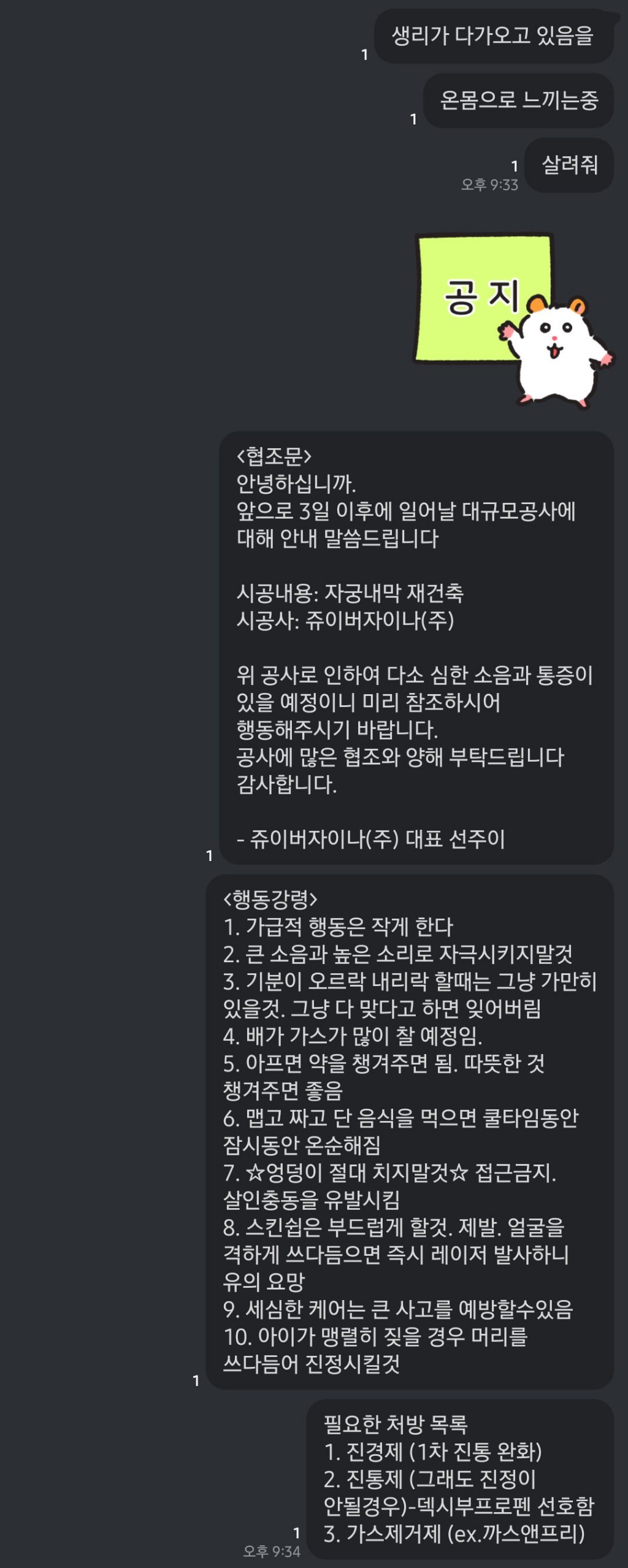Click the 오후 9:34 timestamp
The width and height of the screenshot is (628, 1568).
click(x=272, y=1551)
